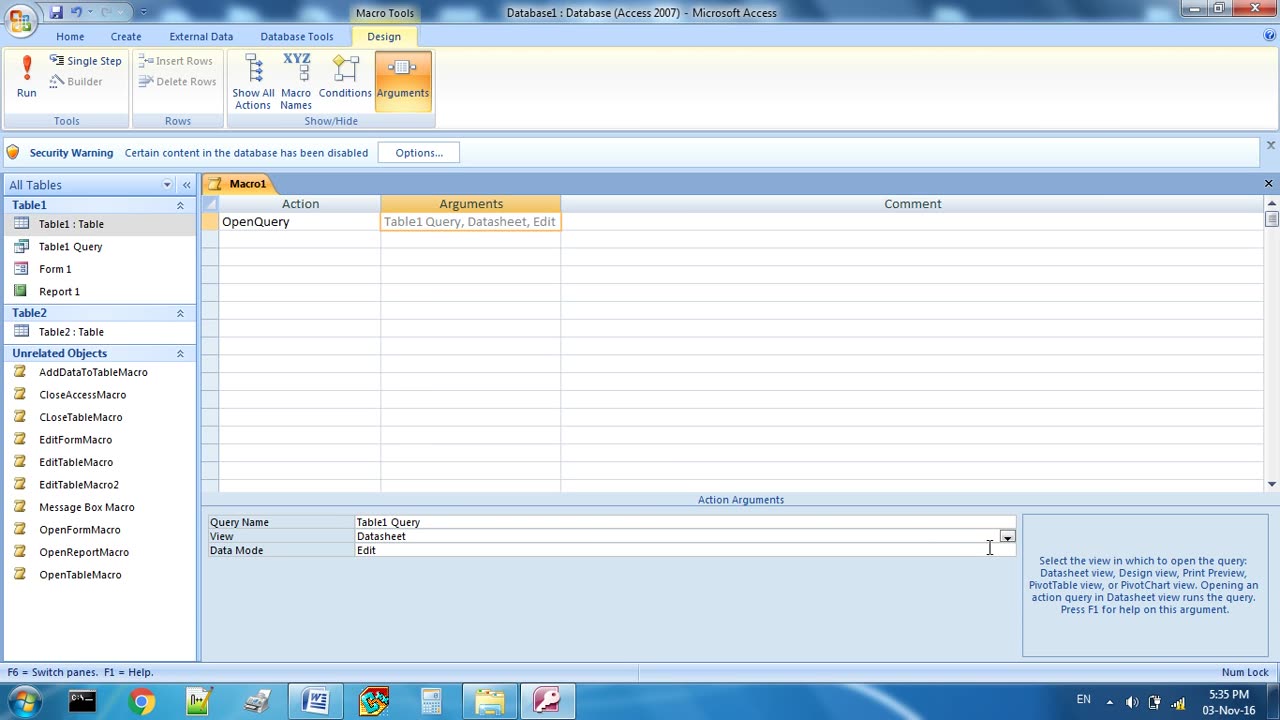This screenshot has width=1280, height=720.
Task: Click the Arguments cell of OpenQuery row
Action: [x=470, y=222]
